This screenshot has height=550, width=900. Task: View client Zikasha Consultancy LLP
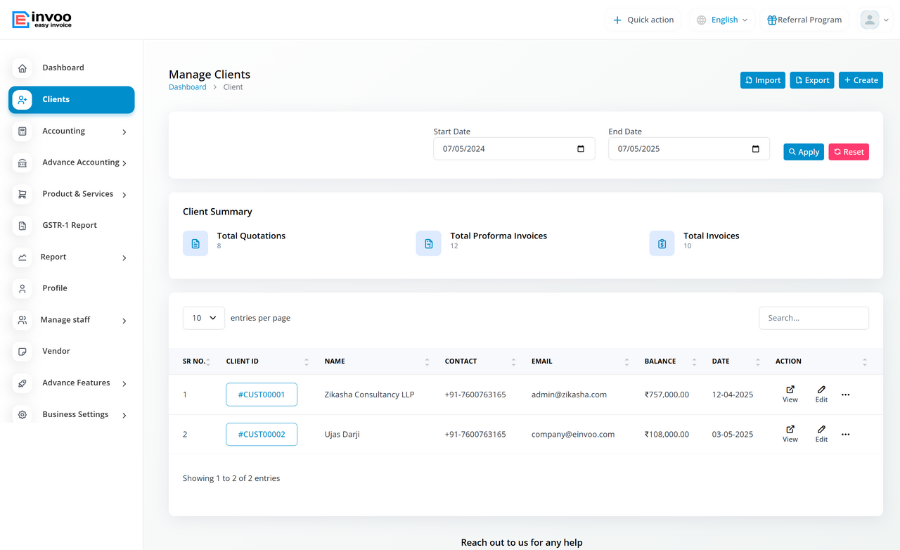(790, 394)
